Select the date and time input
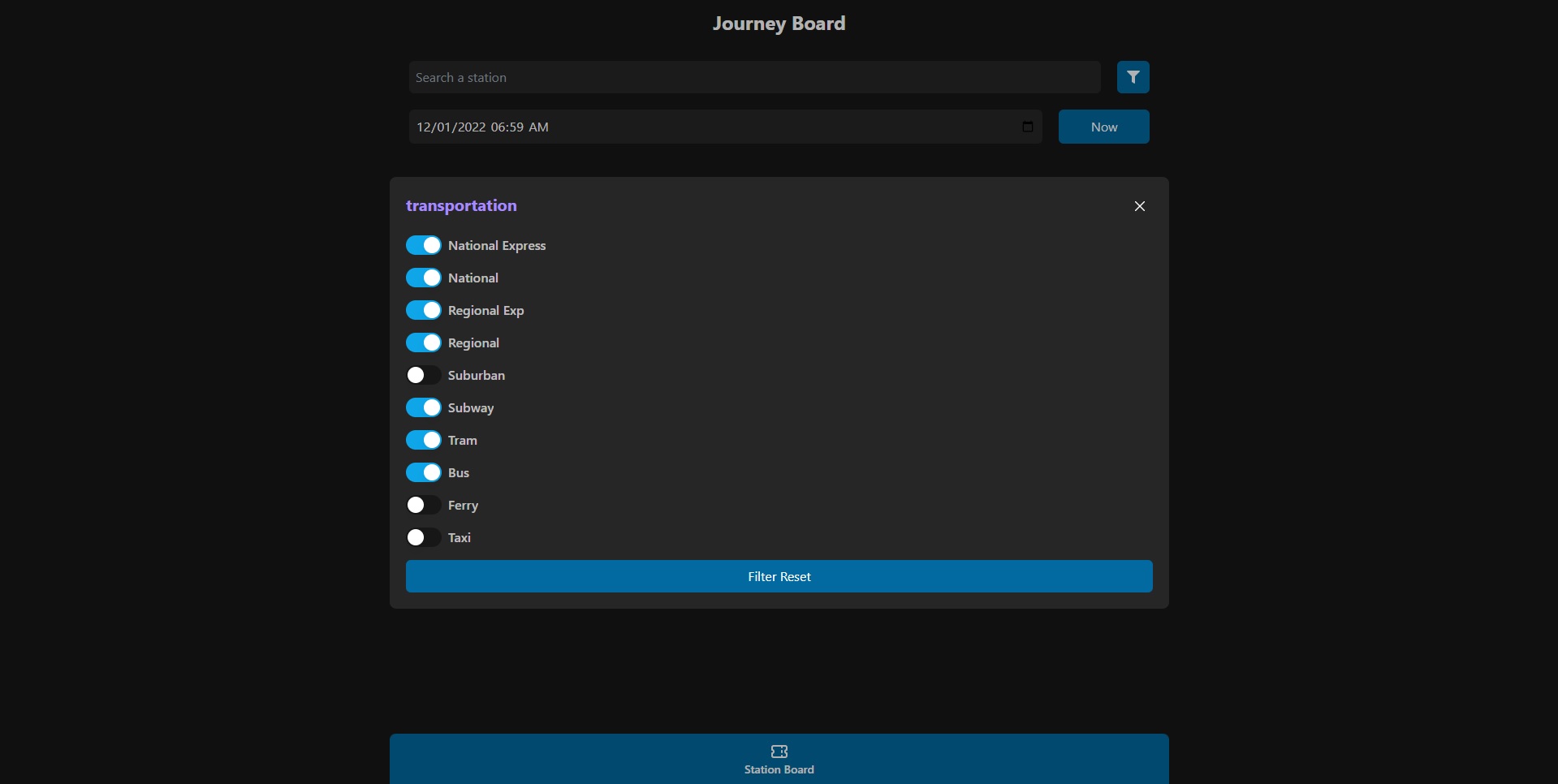The image size is (1558, 784). pyautogui.click(x=714, y=127)
